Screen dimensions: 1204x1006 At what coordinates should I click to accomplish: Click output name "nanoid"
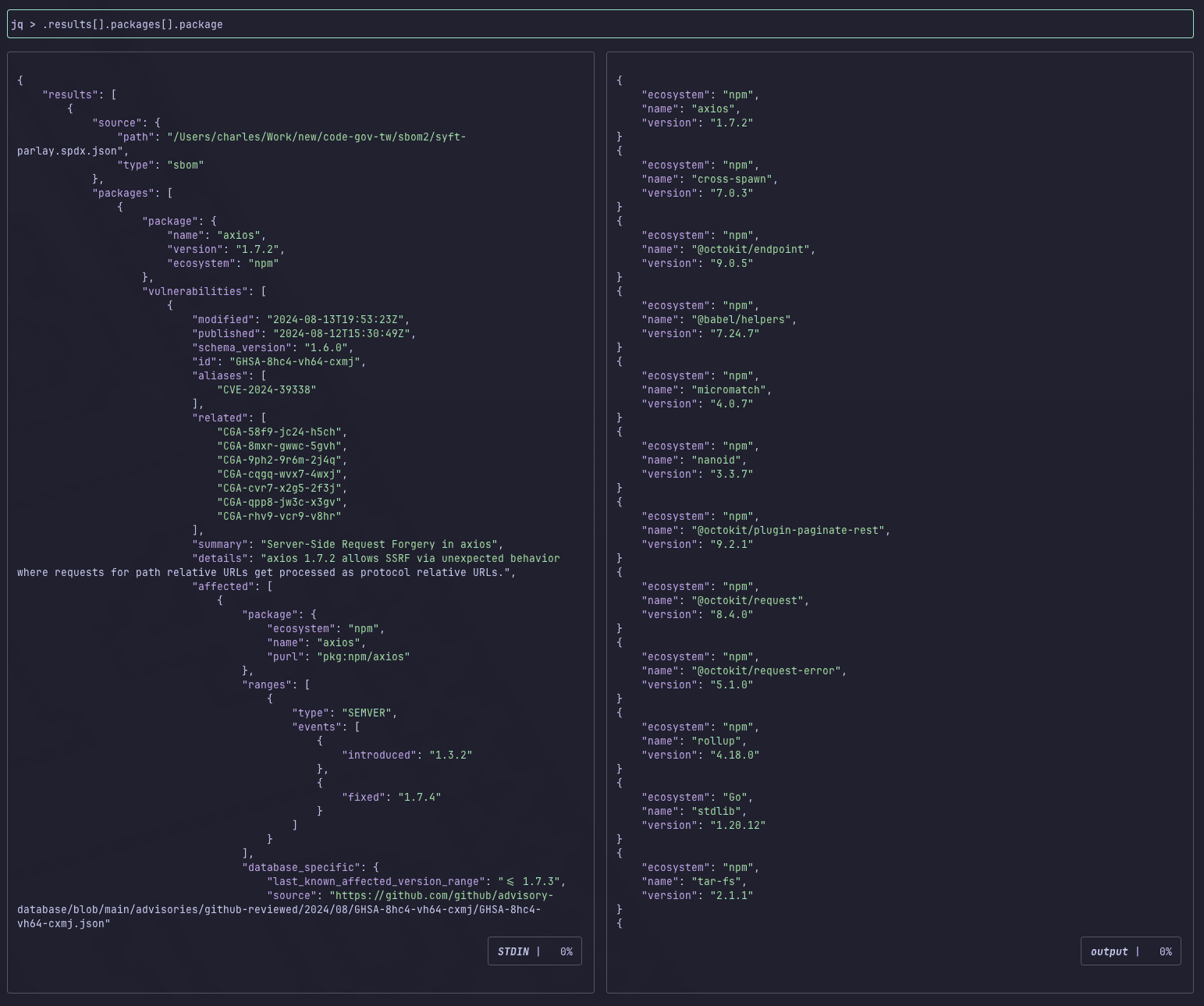coord(716,460)
